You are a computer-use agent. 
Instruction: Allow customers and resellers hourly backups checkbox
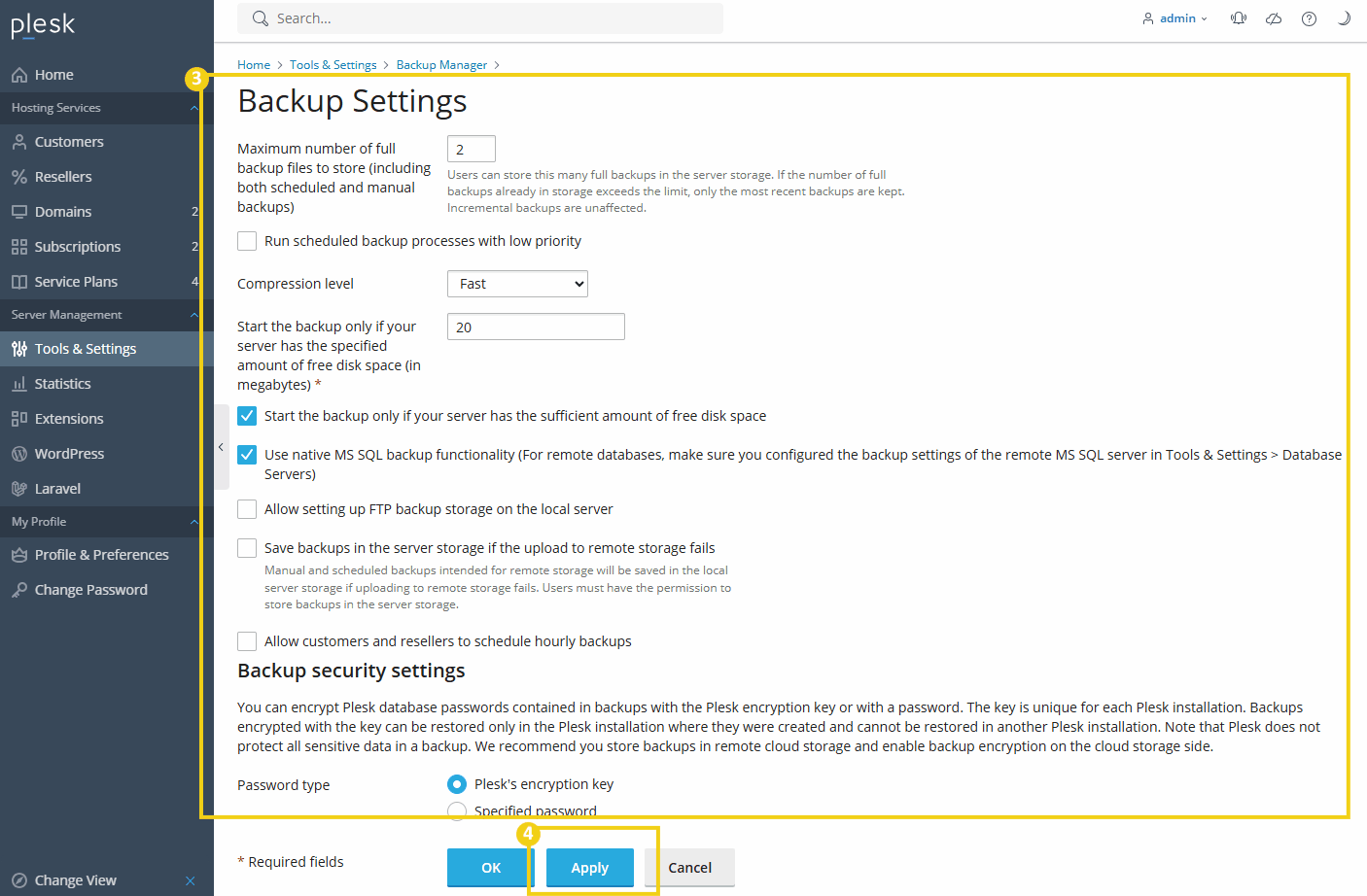tap(247, 641)
